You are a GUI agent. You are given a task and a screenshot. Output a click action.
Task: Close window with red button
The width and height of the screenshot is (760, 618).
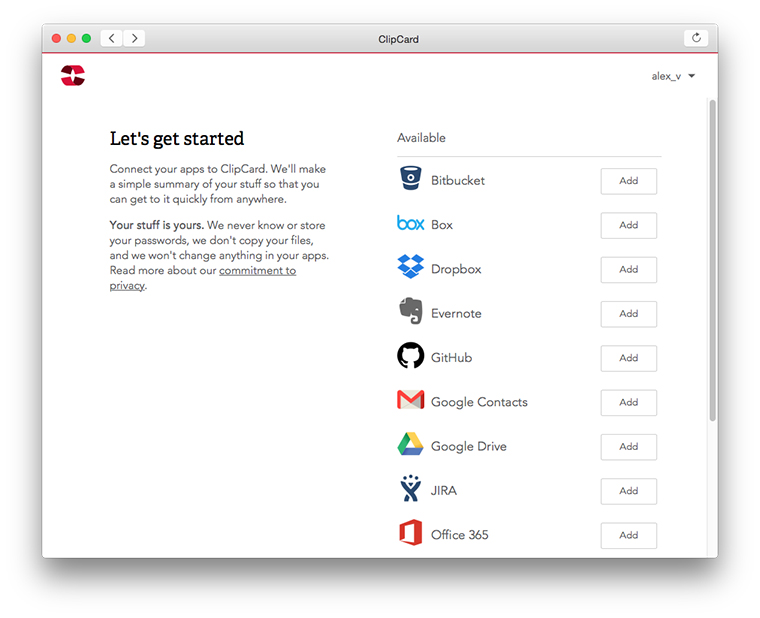point(56,38)
